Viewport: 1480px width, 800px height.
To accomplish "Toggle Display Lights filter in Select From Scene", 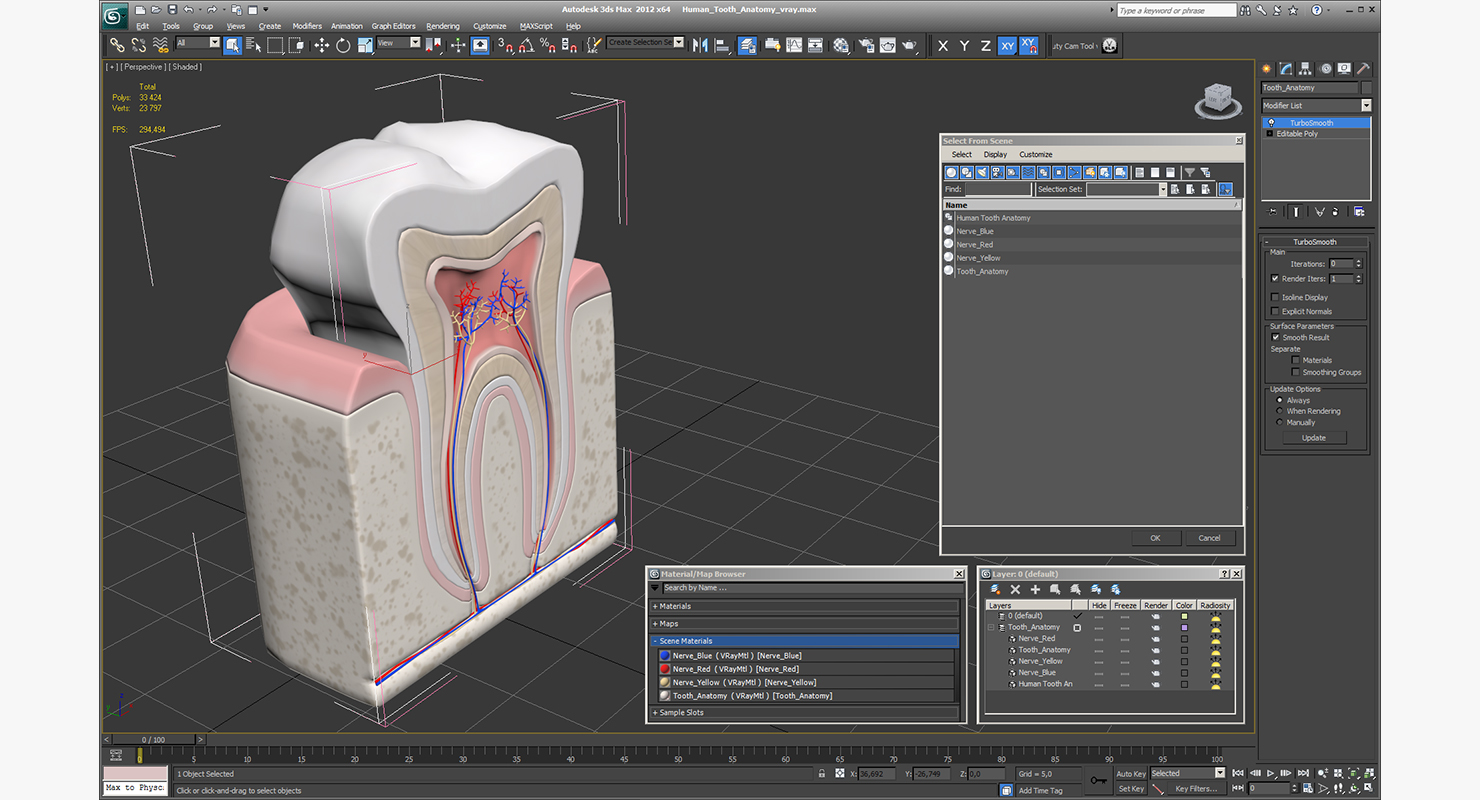I will coord(982,172).
